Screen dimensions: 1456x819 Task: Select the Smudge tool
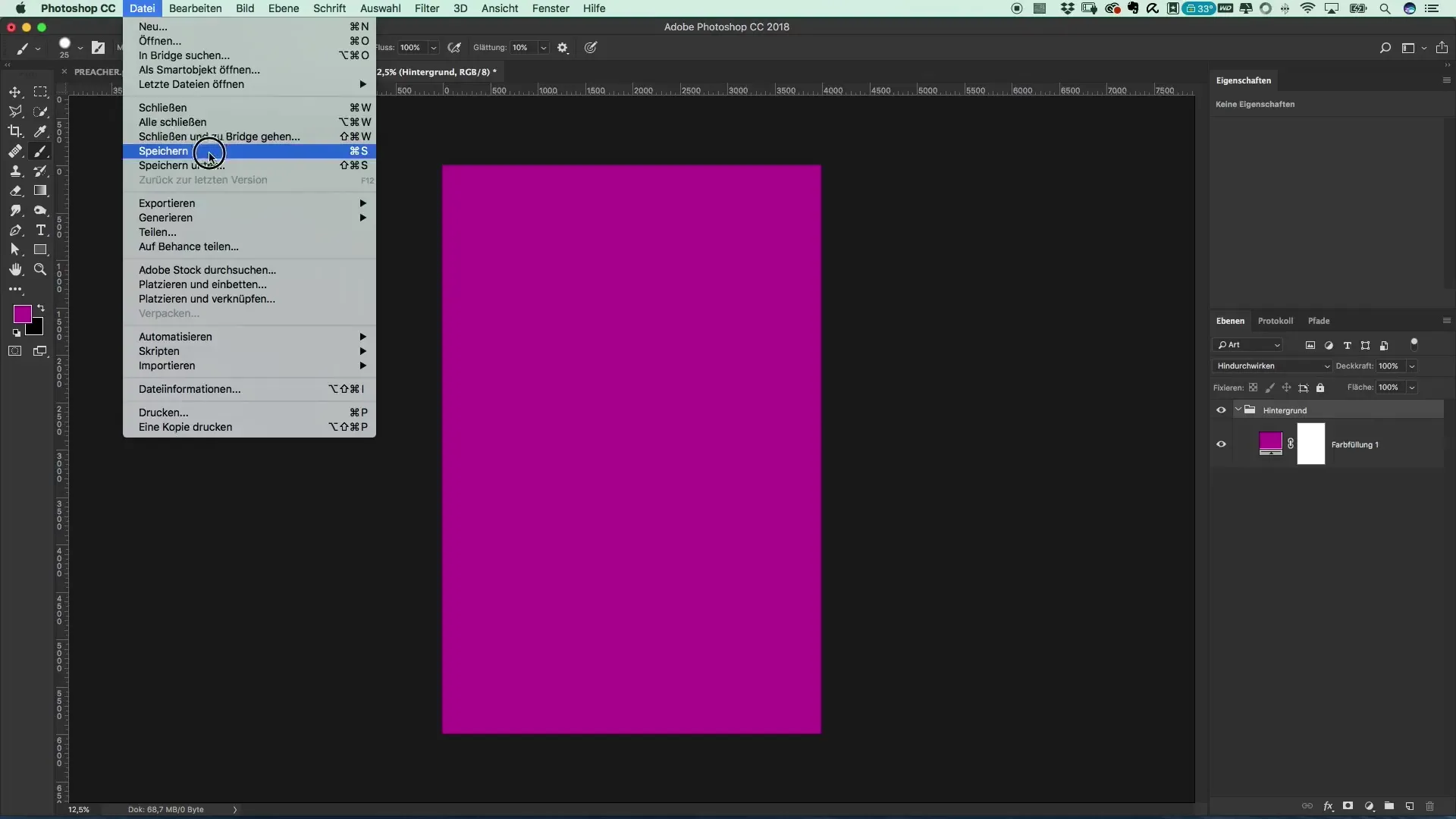(x=15, y=211)
